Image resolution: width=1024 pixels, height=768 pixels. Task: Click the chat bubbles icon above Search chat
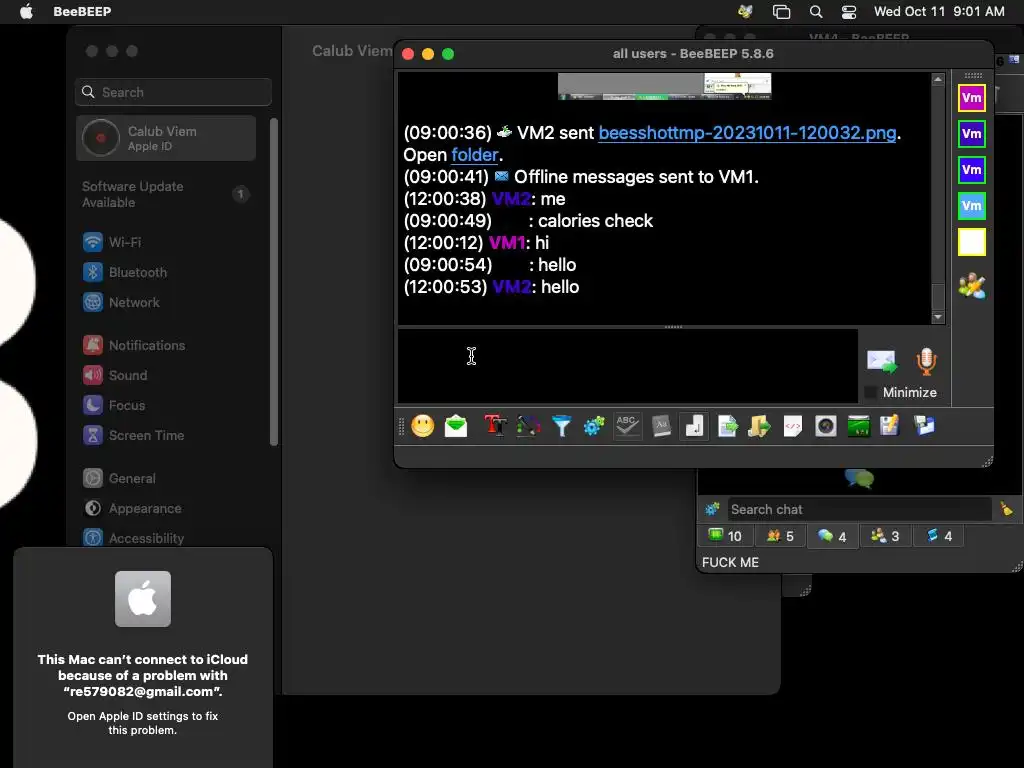[859, 479]
